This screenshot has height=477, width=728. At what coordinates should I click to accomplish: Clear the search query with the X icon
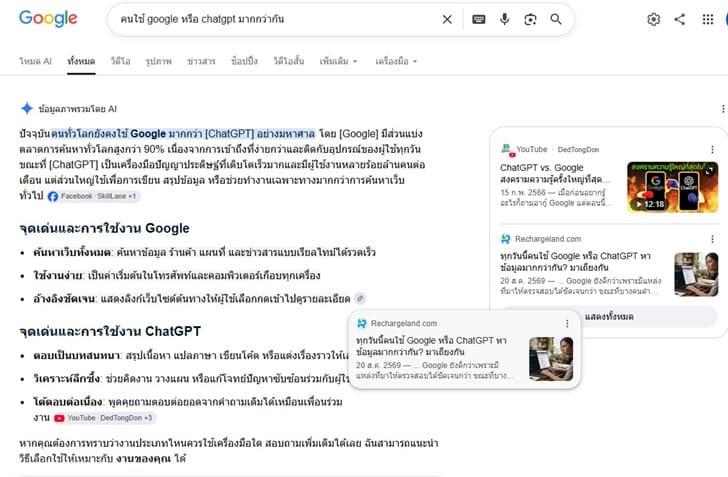pos(447,20)
